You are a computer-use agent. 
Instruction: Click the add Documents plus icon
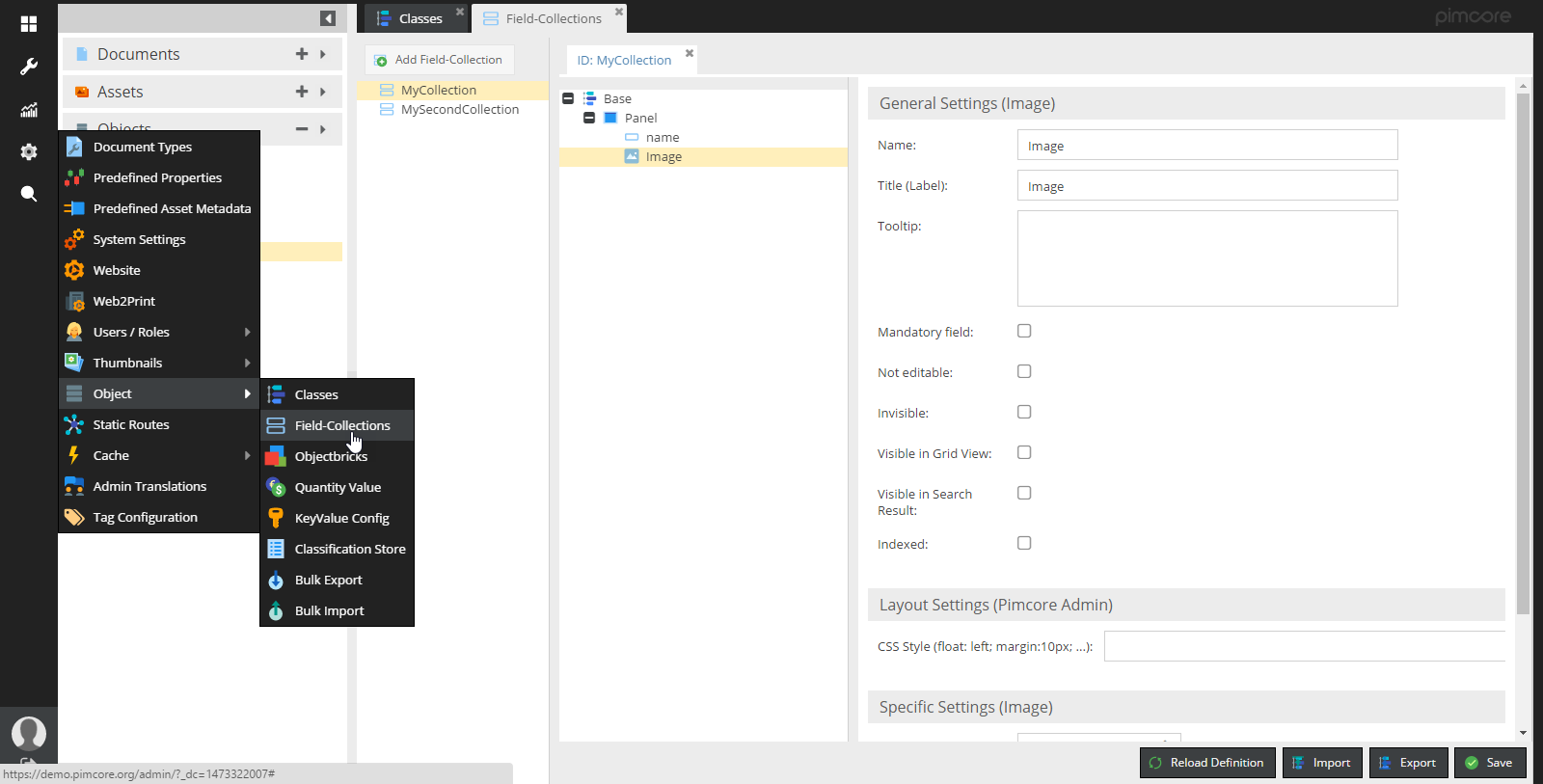pos(302,54)
